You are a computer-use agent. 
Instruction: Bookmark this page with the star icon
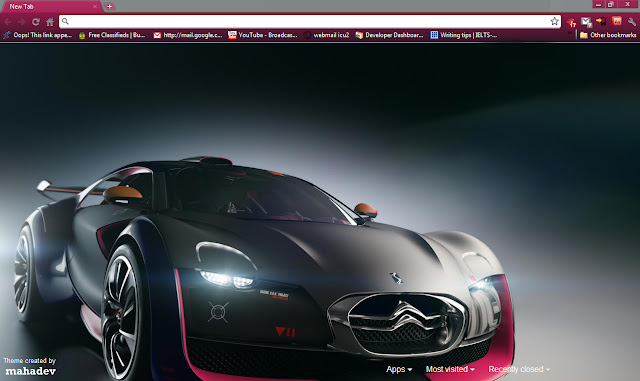[554, 21]
